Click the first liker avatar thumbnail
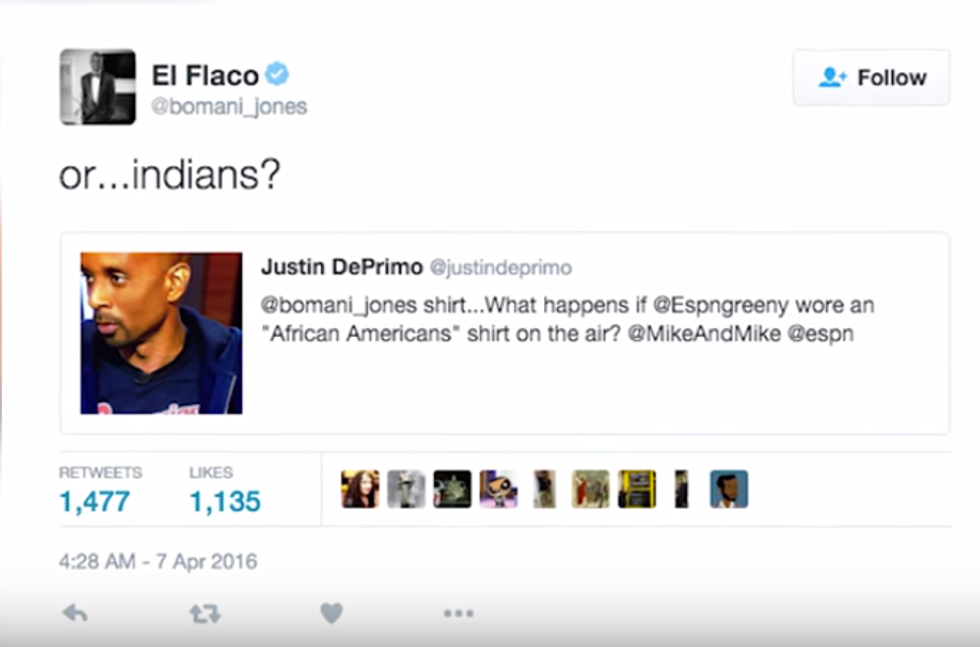 (x=360, y=489)
